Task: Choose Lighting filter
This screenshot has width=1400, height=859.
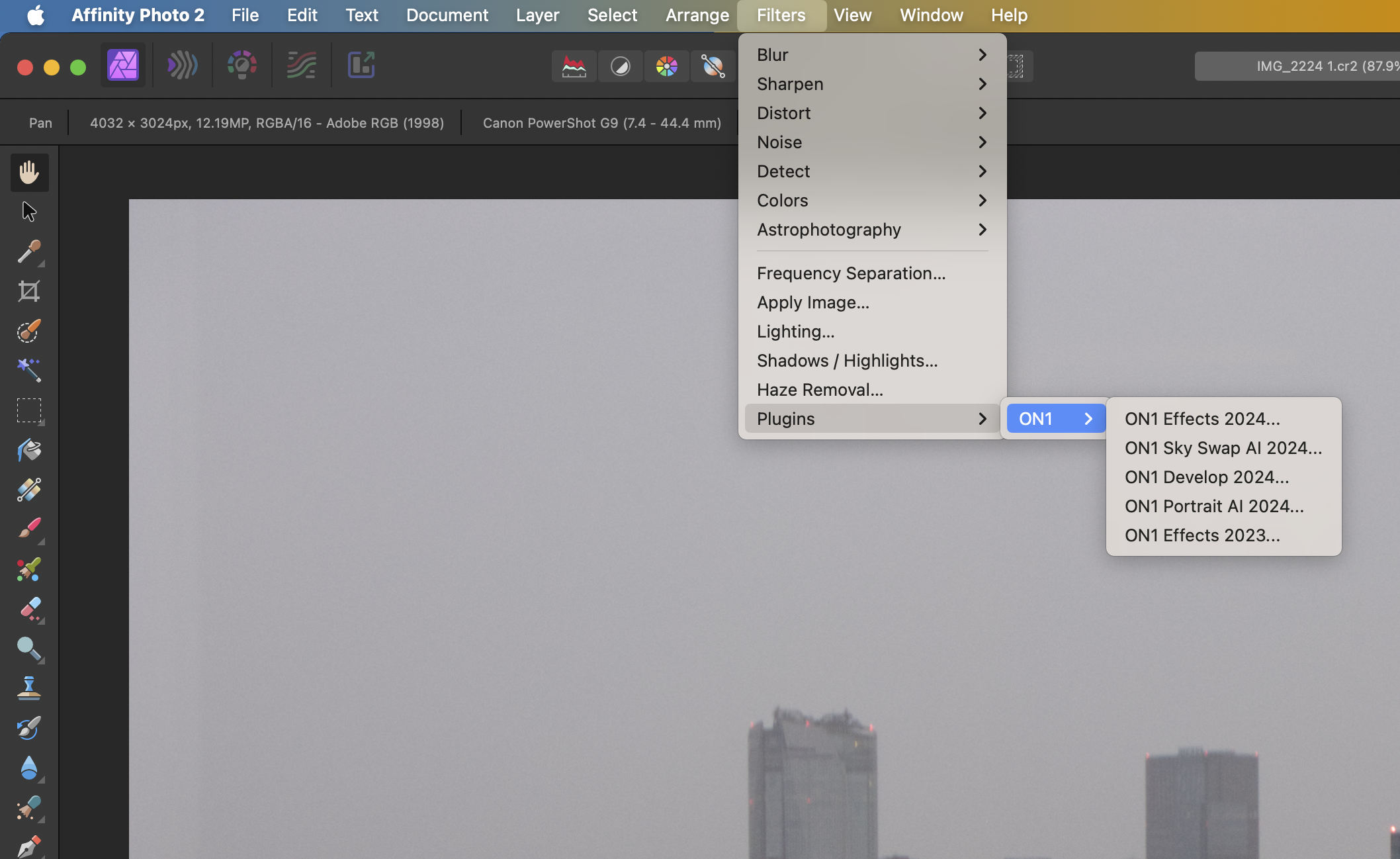Action: 872,332
